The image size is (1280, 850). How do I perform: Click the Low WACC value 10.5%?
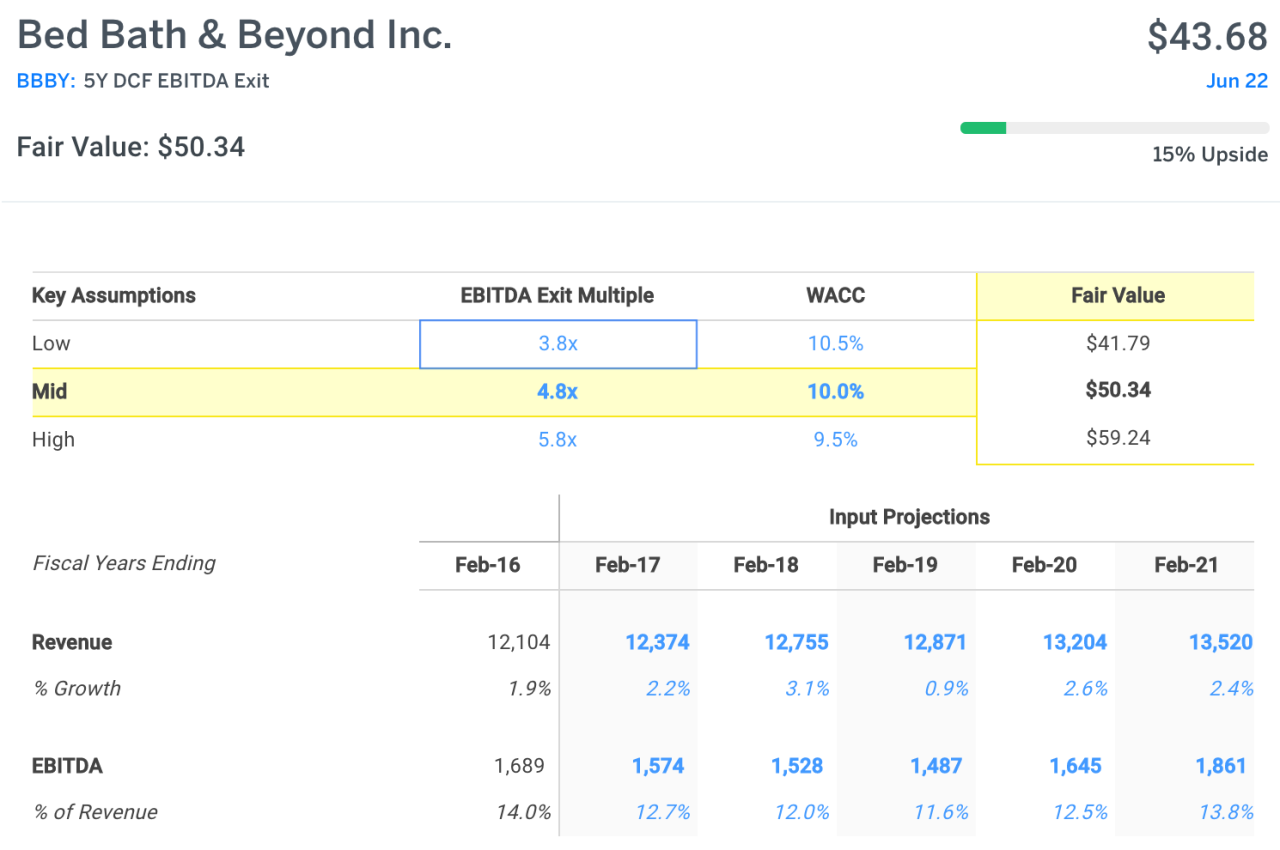click(836, 344)
